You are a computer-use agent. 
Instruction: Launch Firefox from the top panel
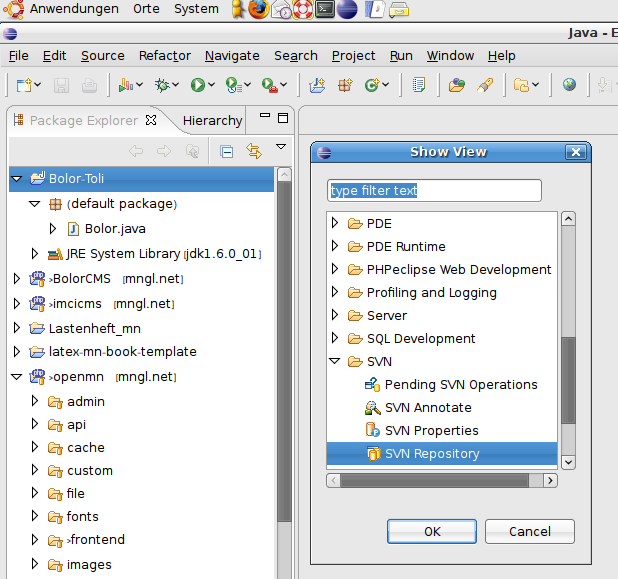259,9
